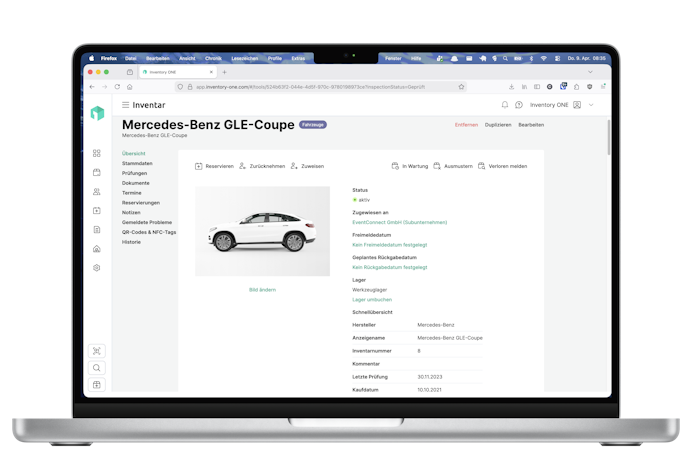Click the address bar URL
The image size is (692, 450).
[x=310, y=87]
